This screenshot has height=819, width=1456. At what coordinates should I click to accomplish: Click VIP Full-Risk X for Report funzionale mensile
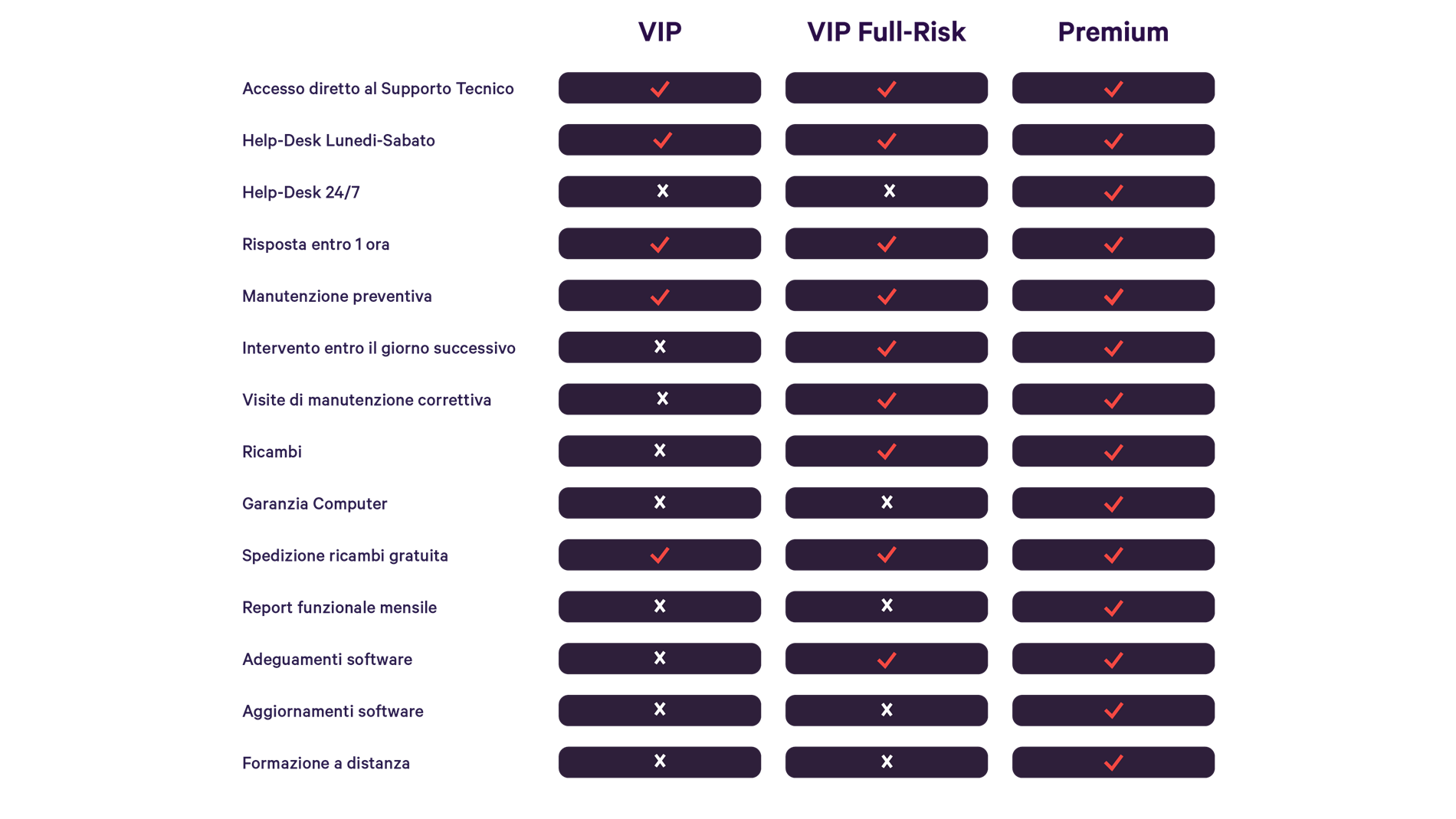887,606
